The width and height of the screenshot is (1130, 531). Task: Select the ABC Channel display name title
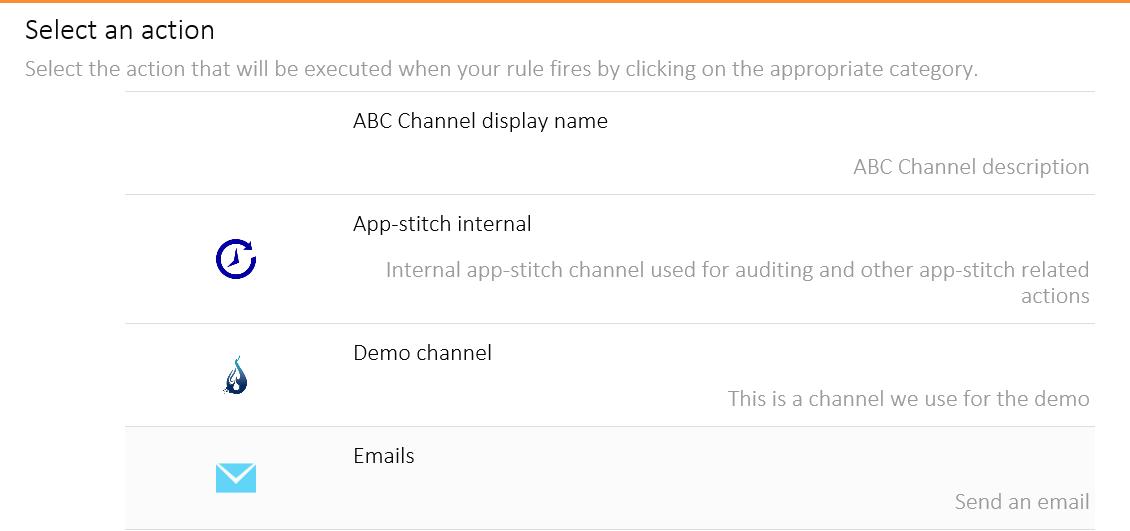point(480,121)
